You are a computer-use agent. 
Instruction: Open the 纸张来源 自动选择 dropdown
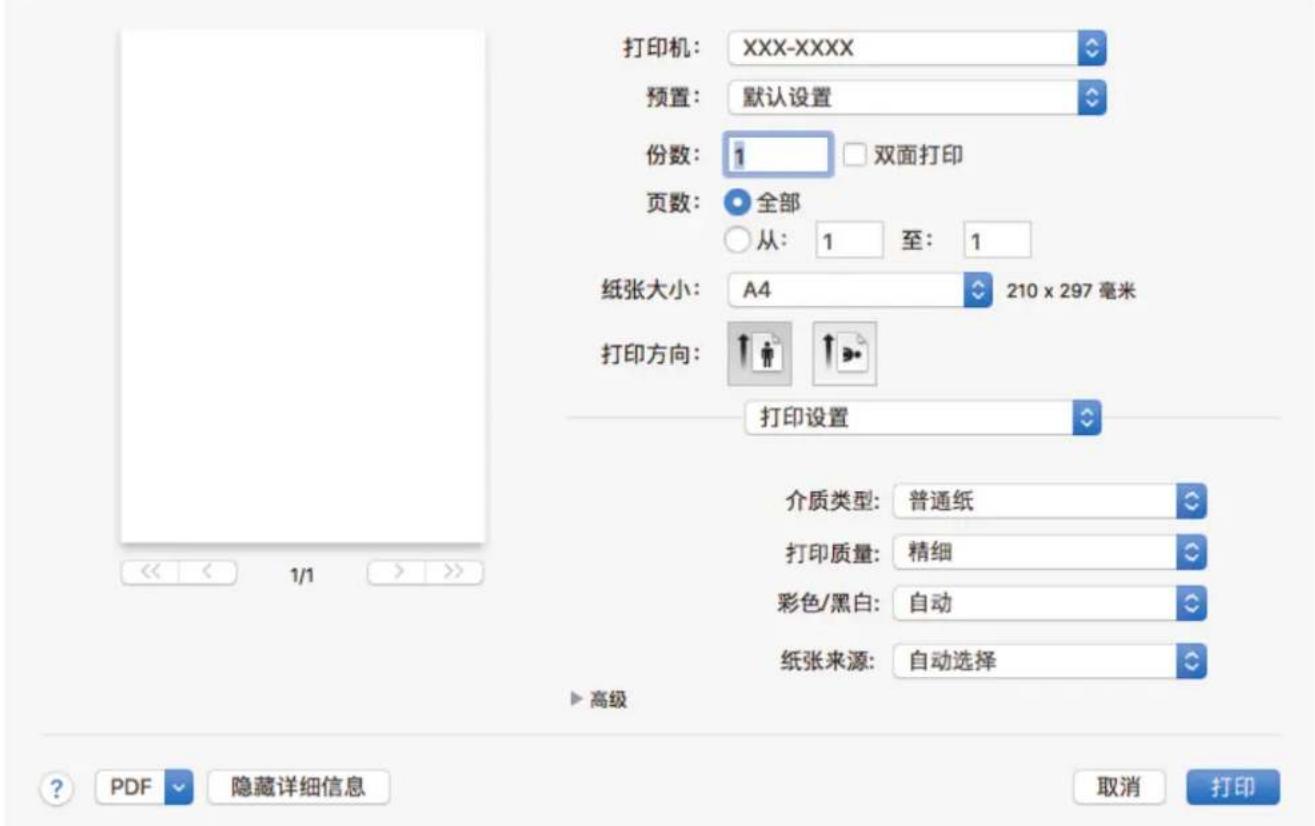(x=1050, y=659)
